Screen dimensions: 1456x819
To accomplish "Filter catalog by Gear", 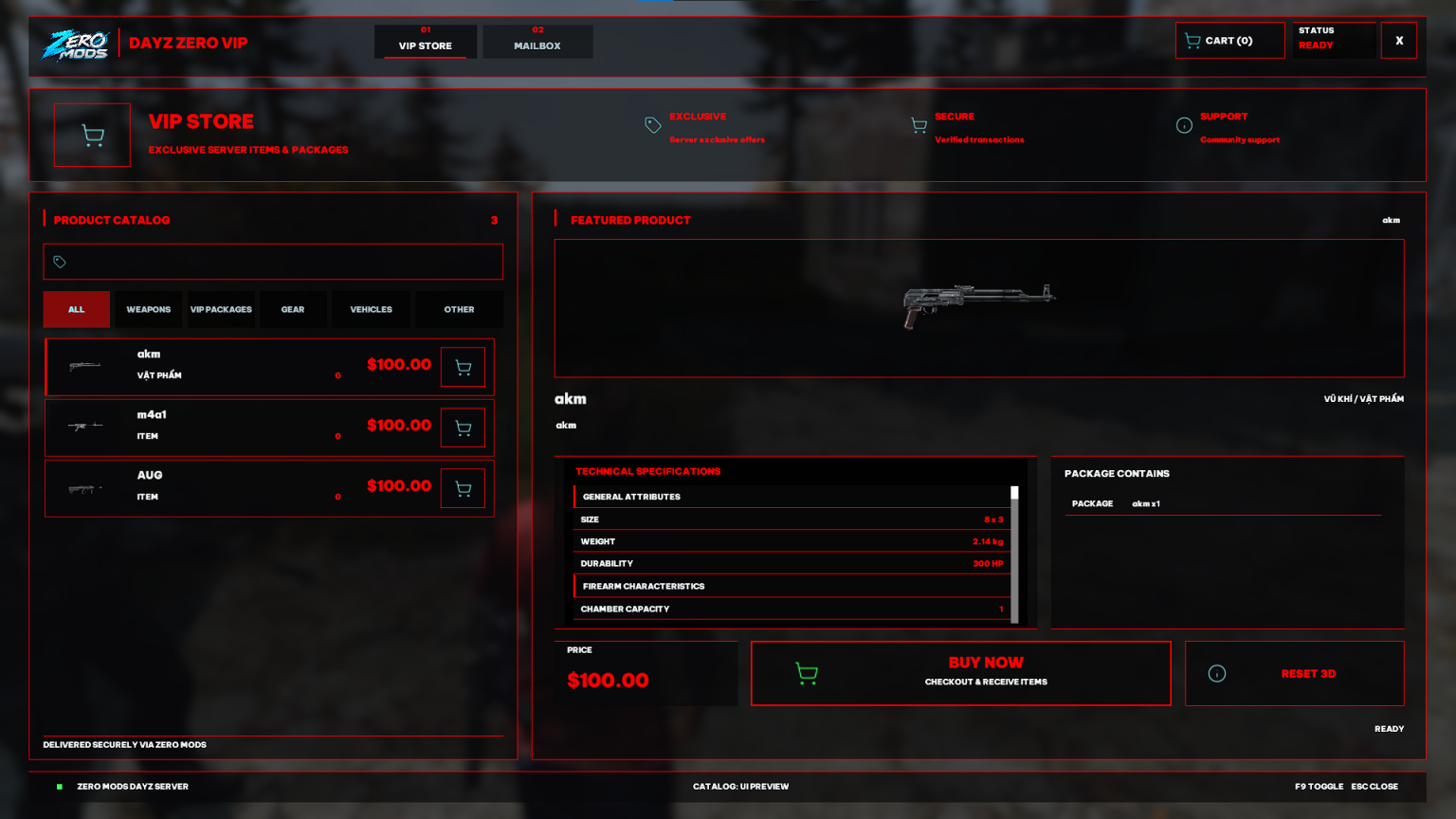I will [293, 310].
